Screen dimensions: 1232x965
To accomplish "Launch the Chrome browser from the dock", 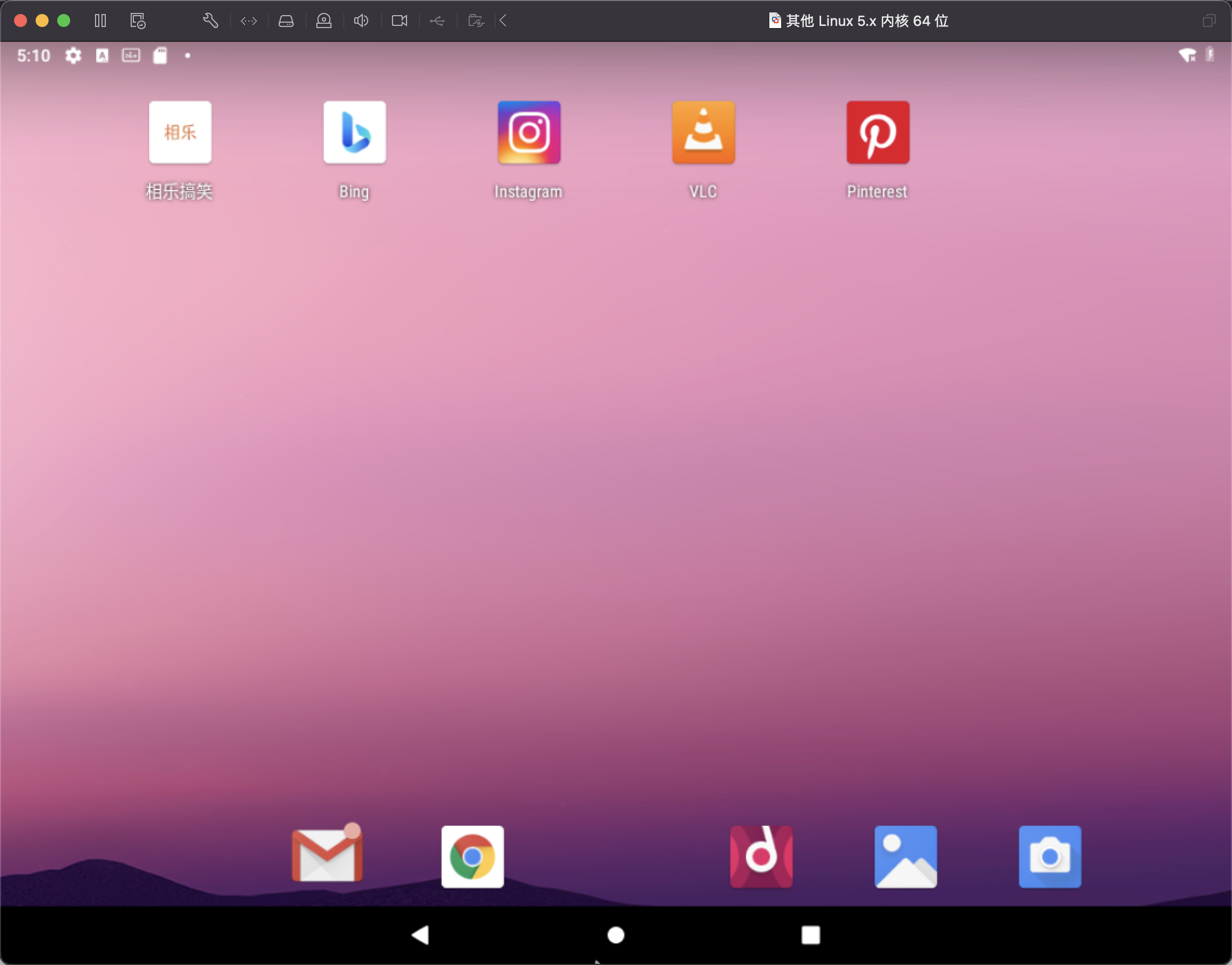I will click(x=472, y=857).
